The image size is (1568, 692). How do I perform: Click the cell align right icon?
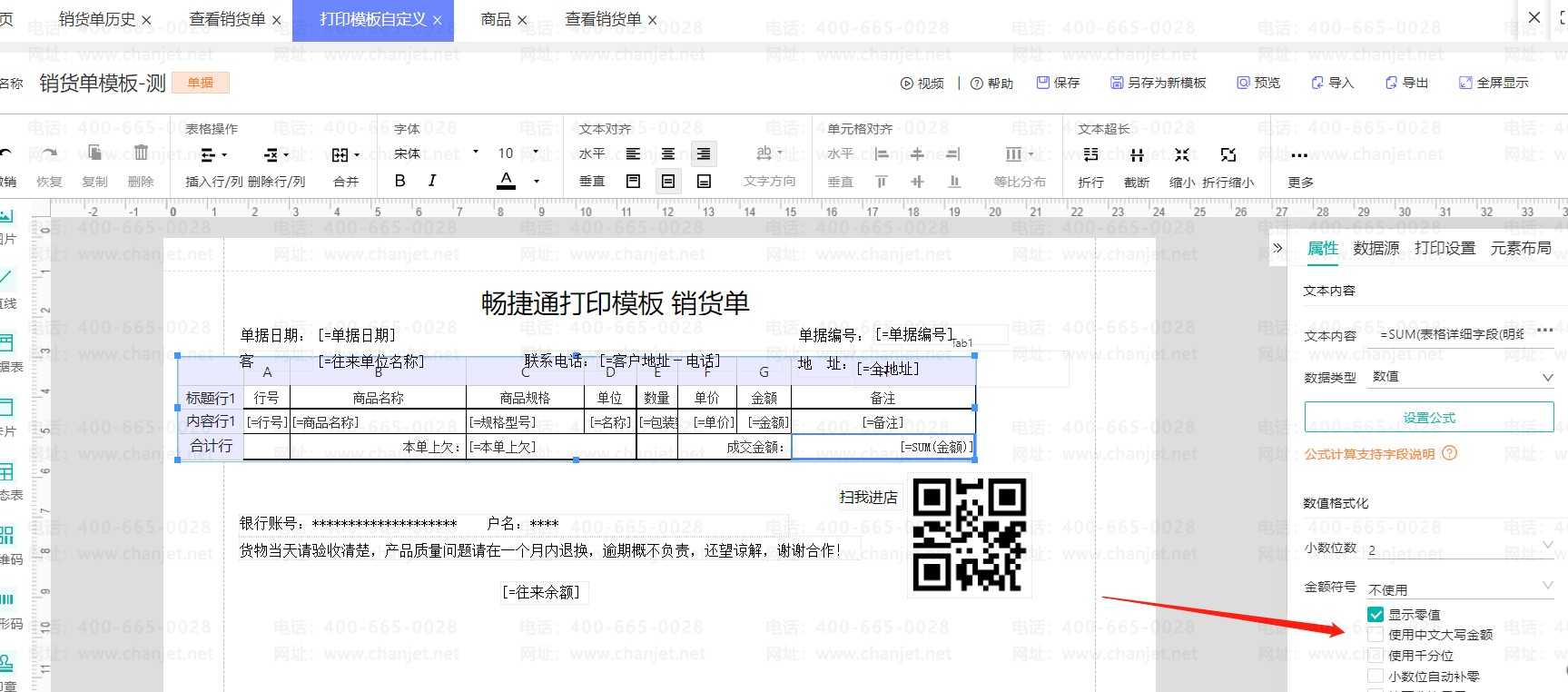[953, 154]
